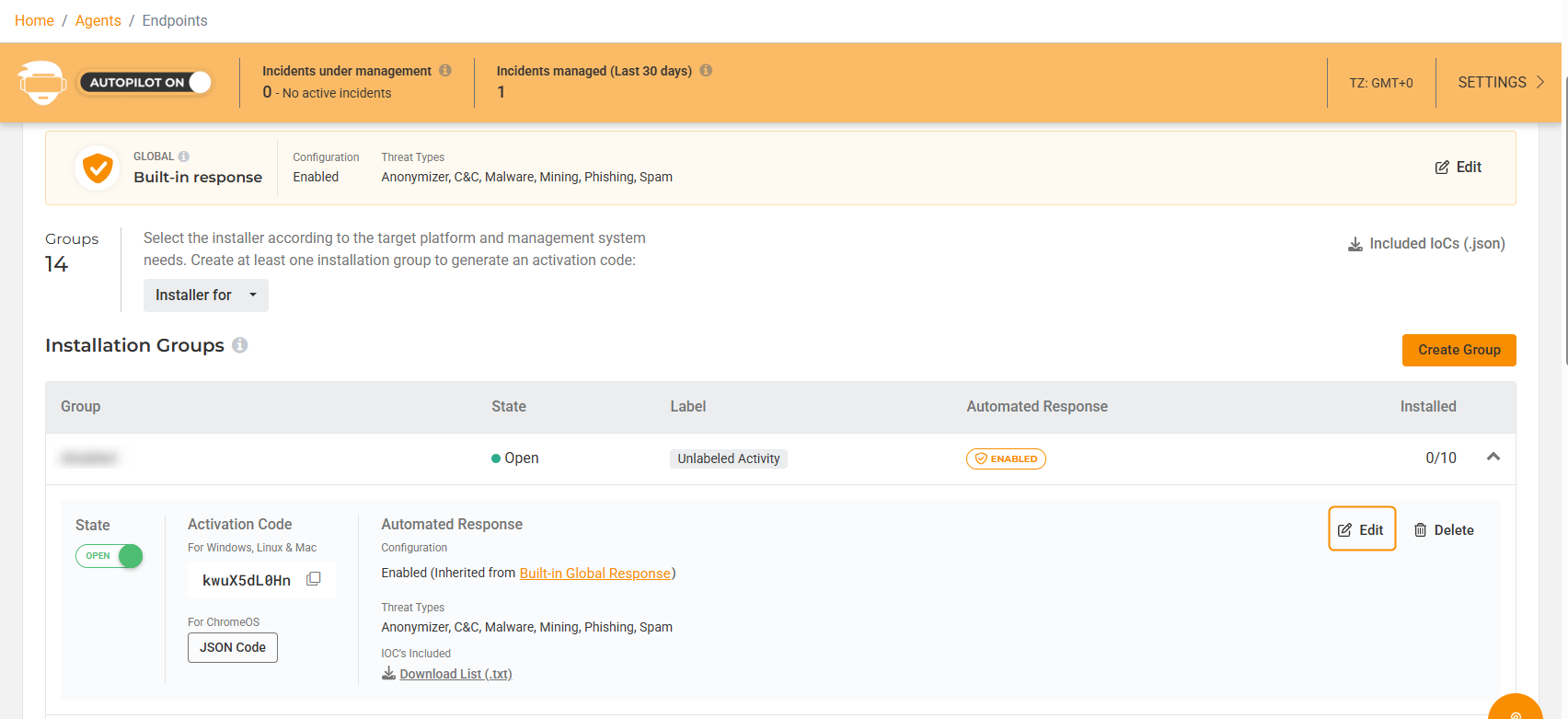1568x719 pixels.
Task: Click info icon next to Incidents managed
Action: [706, 71]
